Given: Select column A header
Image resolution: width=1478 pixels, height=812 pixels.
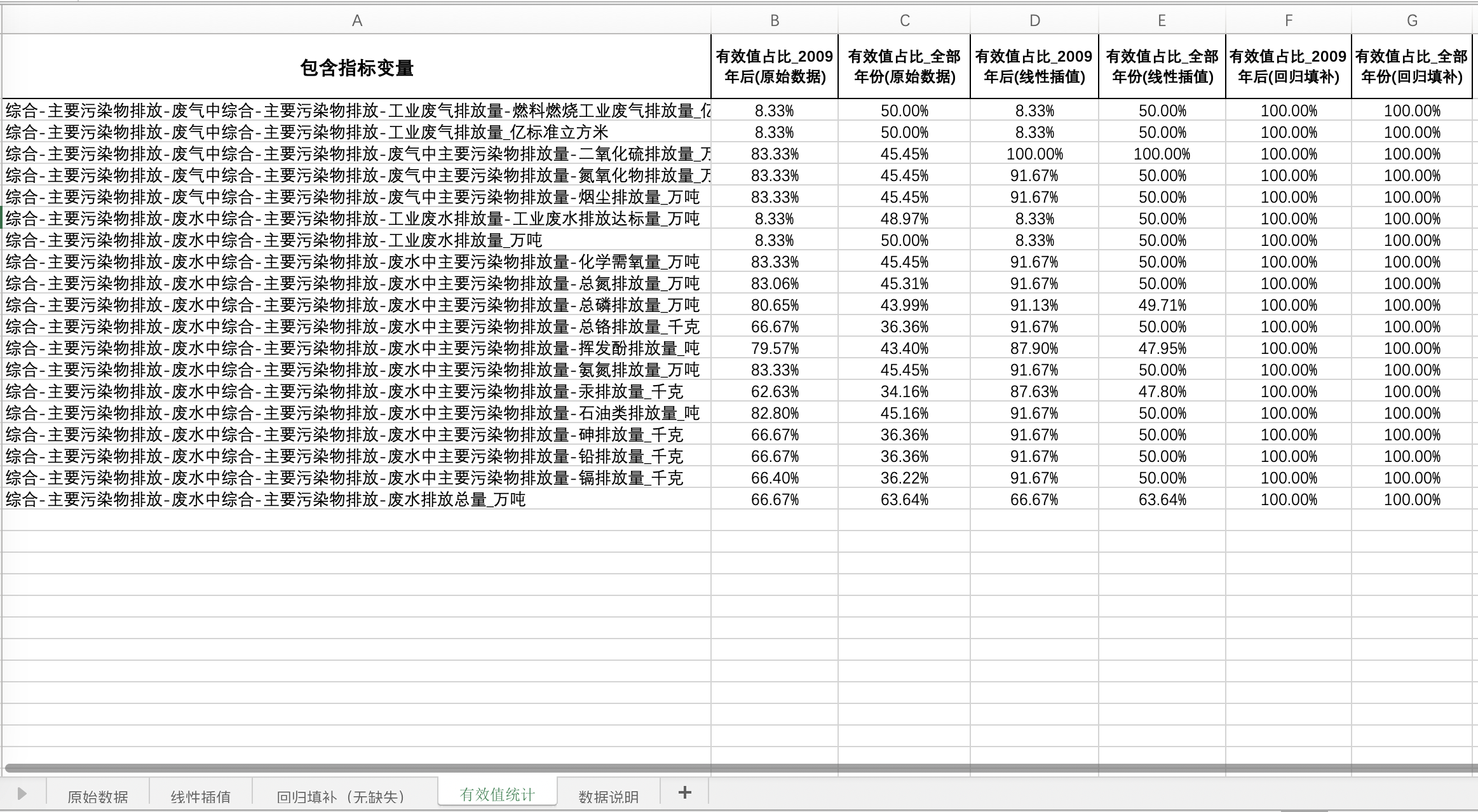Looking at the screenshot, I should pyautogui.click(x=356, y=20).
